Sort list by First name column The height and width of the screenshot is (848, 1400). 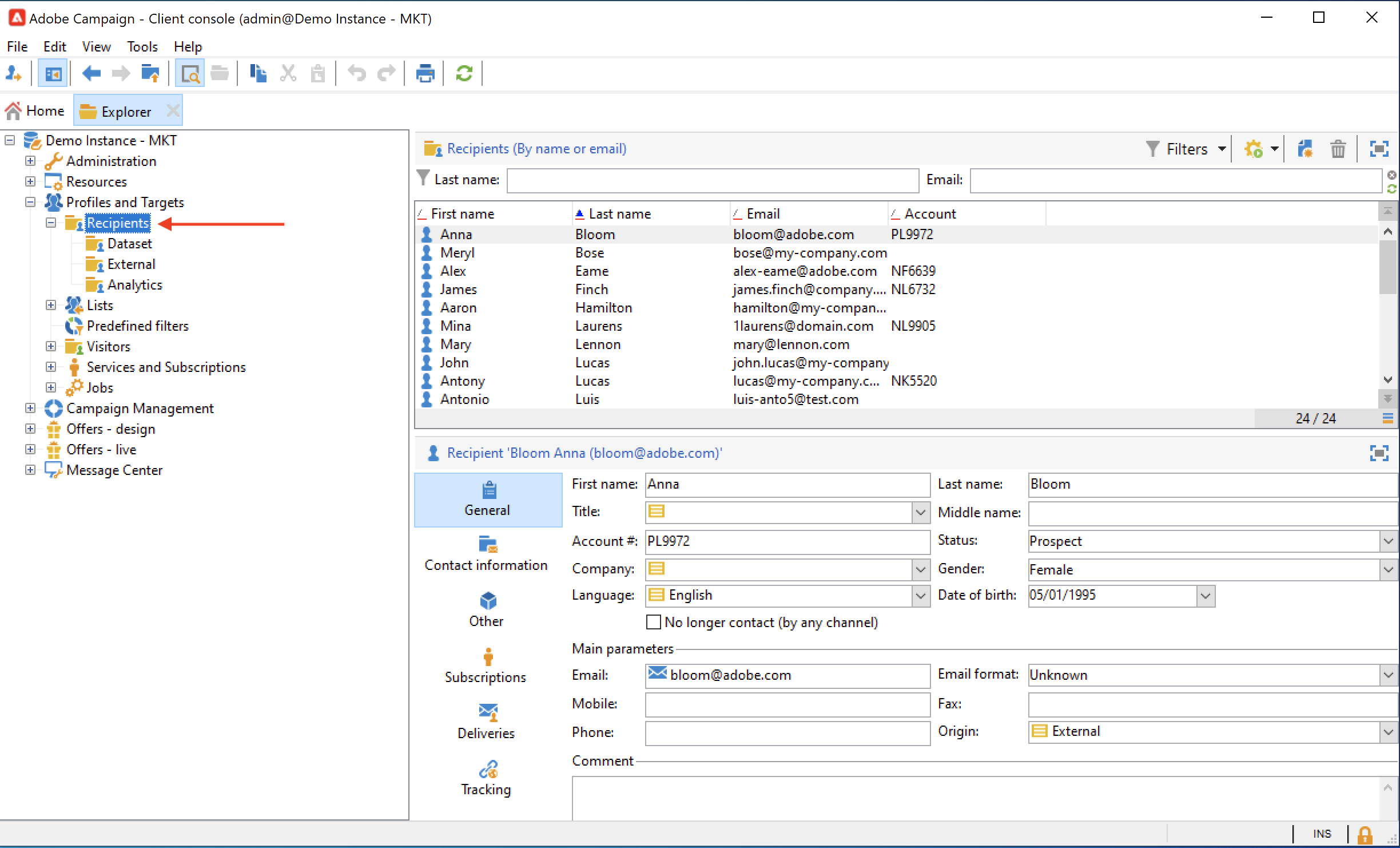(x=463, y=214)
